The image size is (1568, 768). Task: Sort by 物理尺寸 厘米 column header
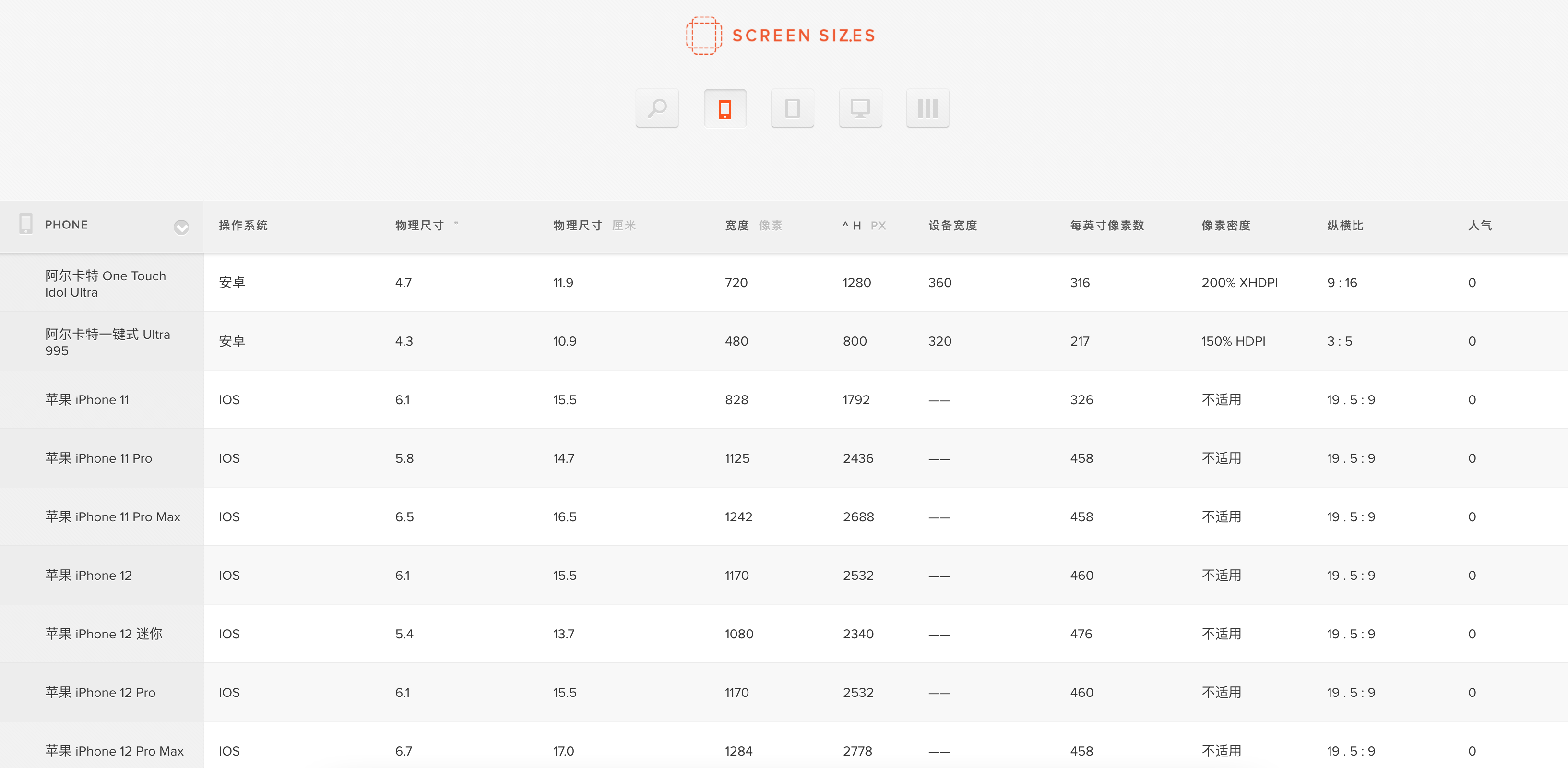pos(594,225)
